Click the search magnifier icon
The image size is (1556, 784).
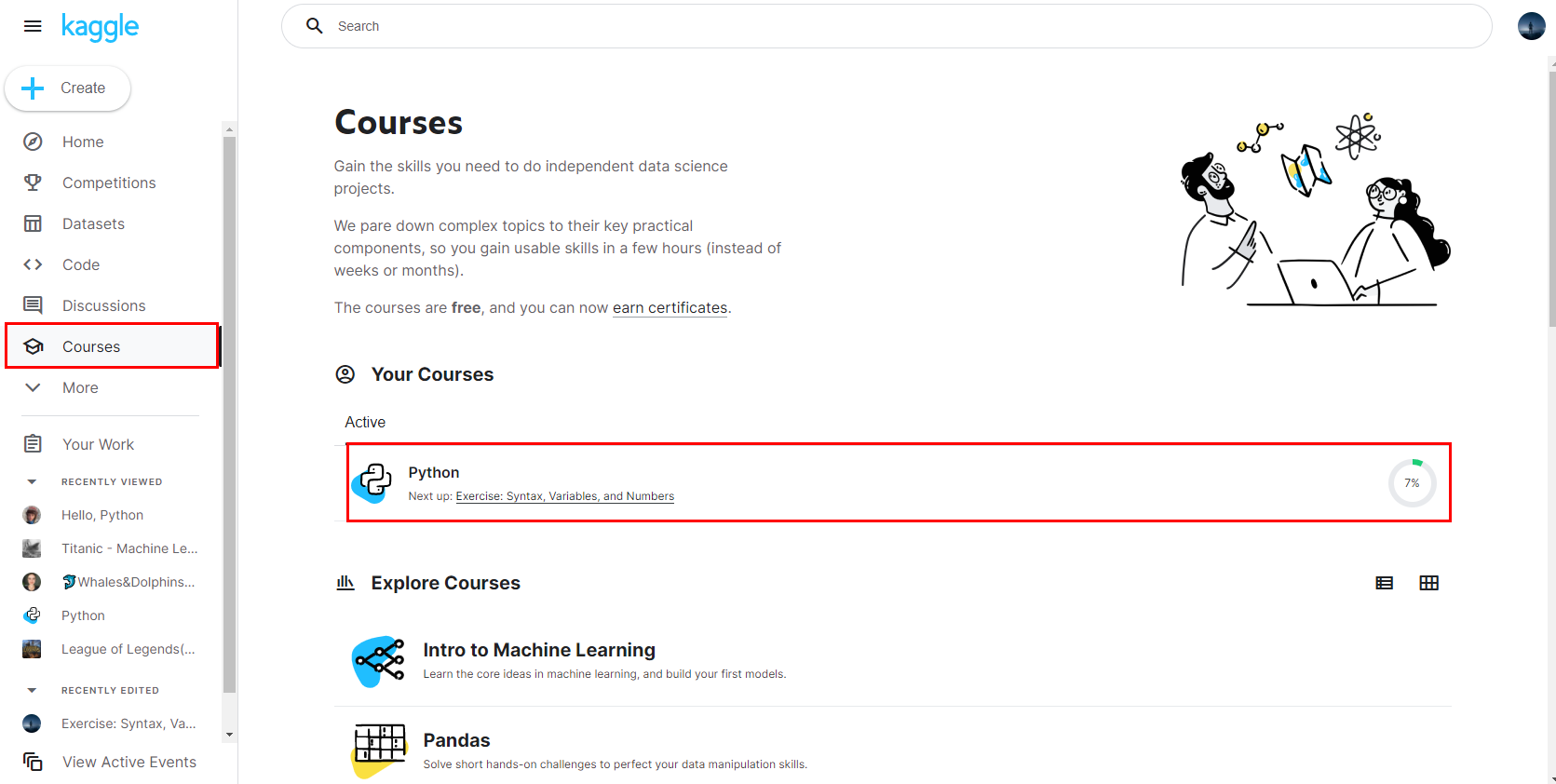pos(315,26)
